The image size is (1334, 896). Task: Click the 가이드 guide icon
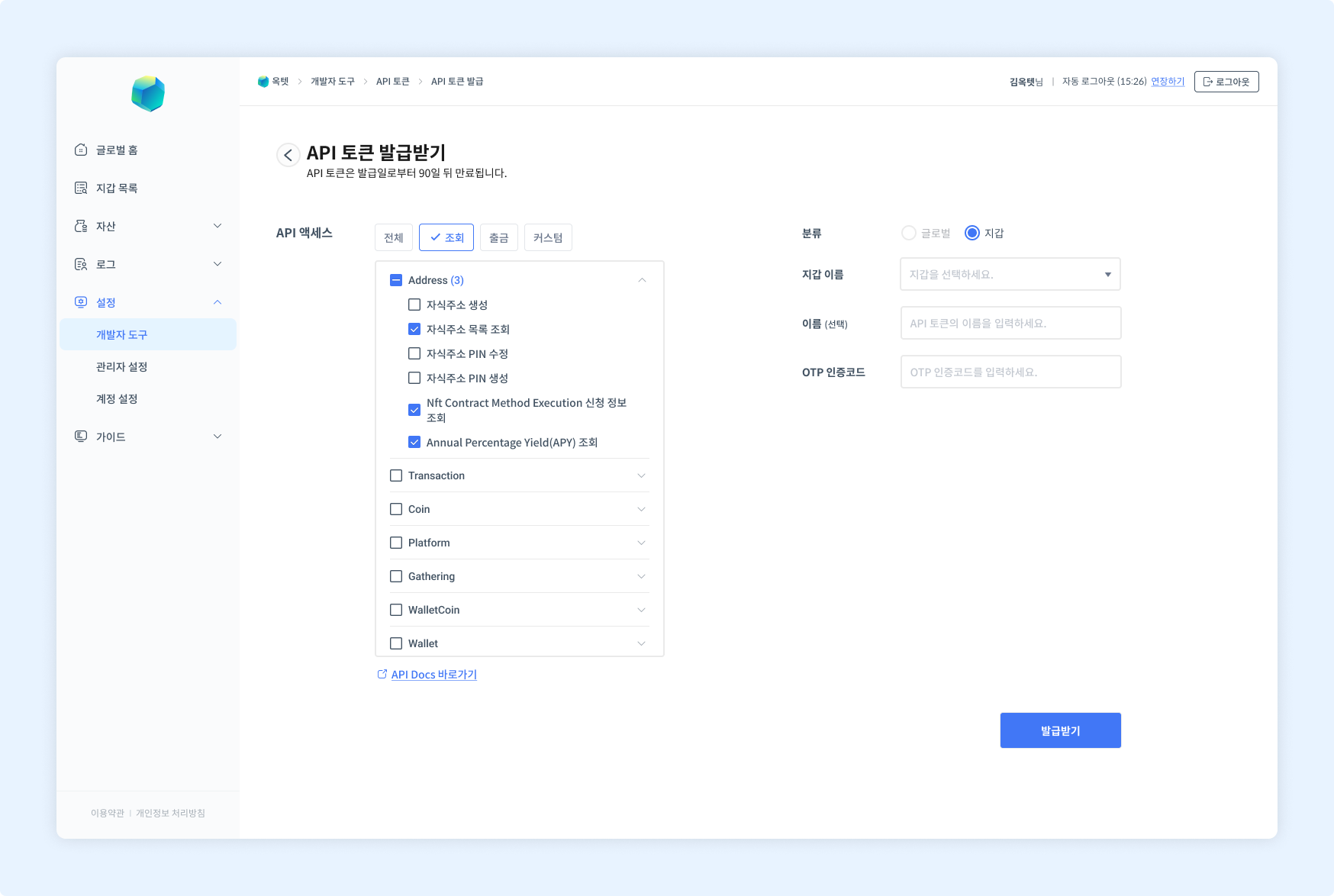click(x=81, y=437)
